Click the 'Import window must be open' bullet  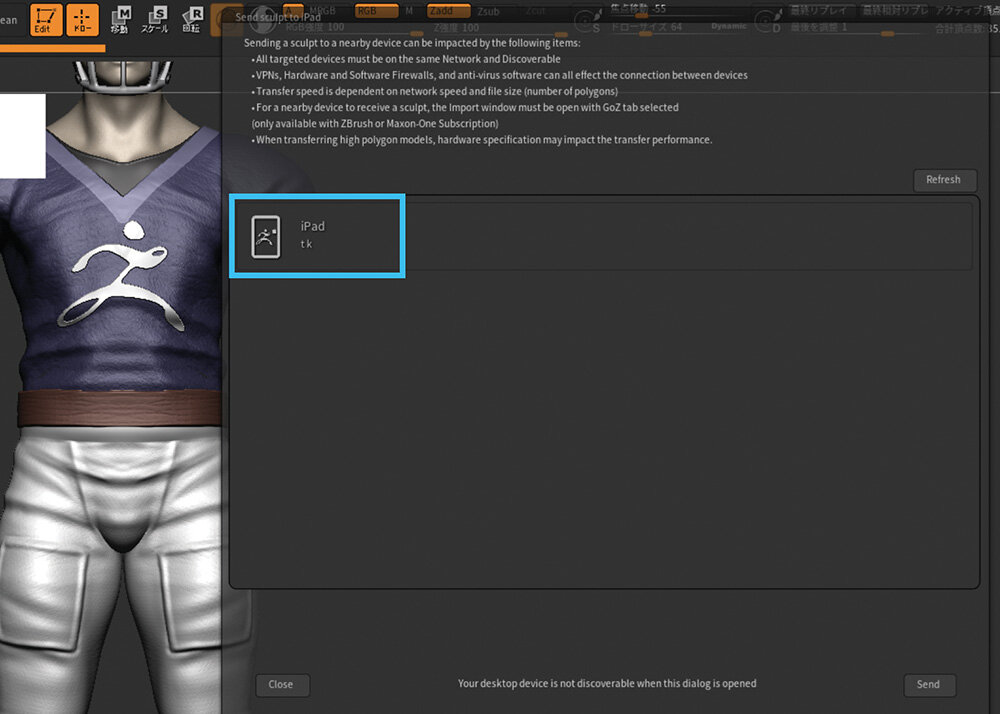(465, 107)
